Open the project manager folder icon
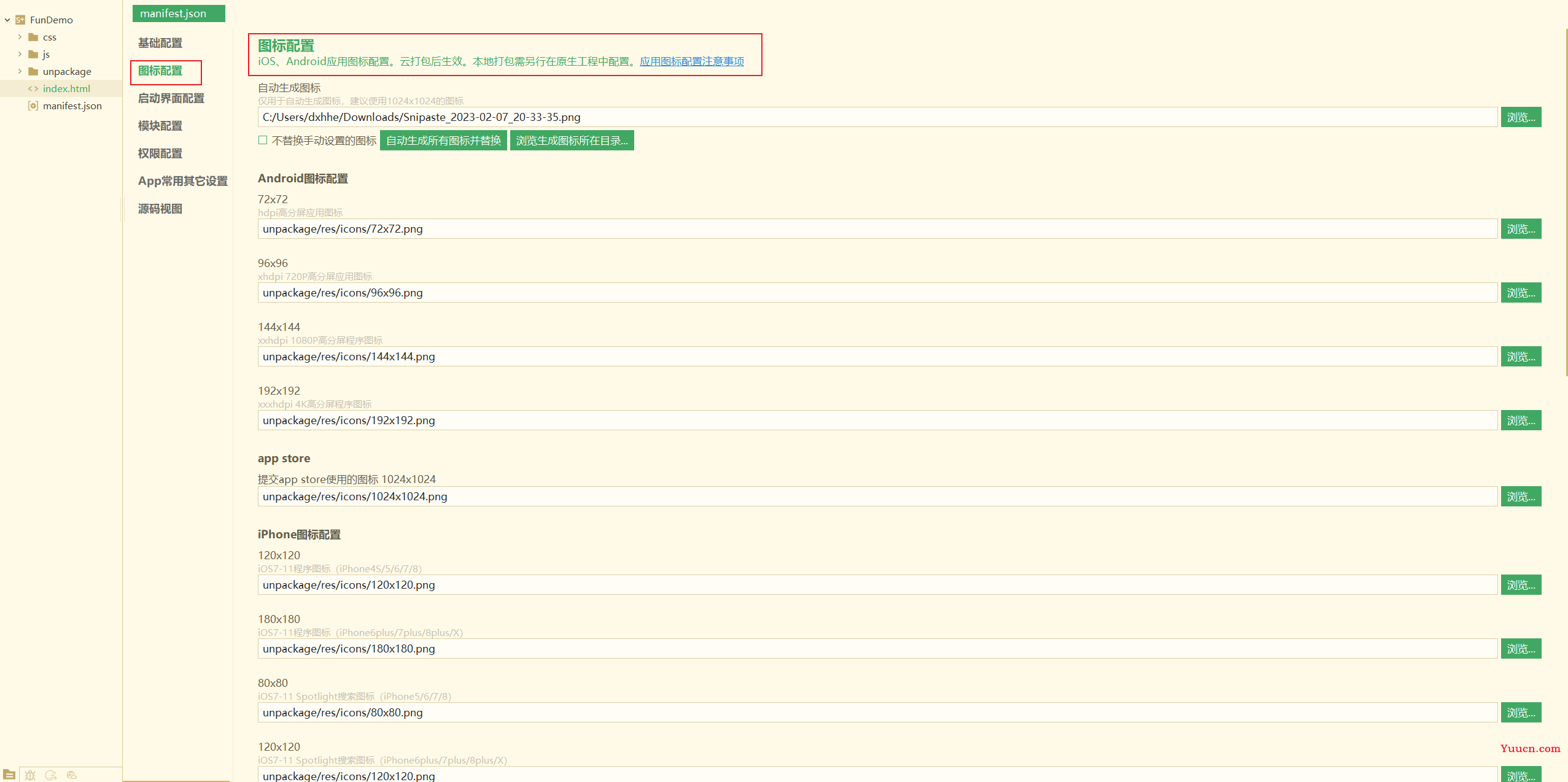Screen dimensions: 1568x782 [9, 775]
